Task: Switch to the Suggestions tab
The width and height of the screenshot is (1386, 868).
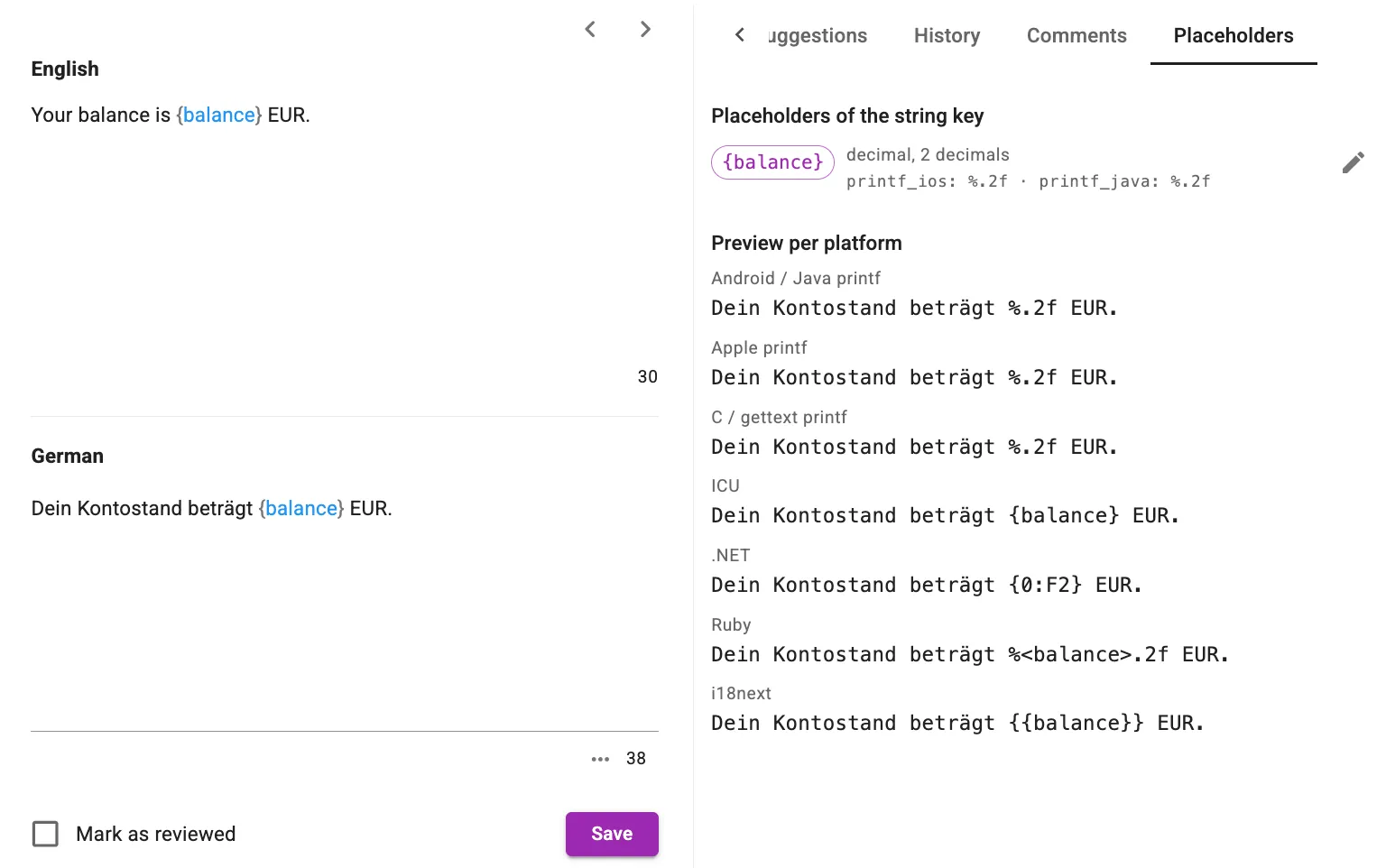Action: click(818, 36)
